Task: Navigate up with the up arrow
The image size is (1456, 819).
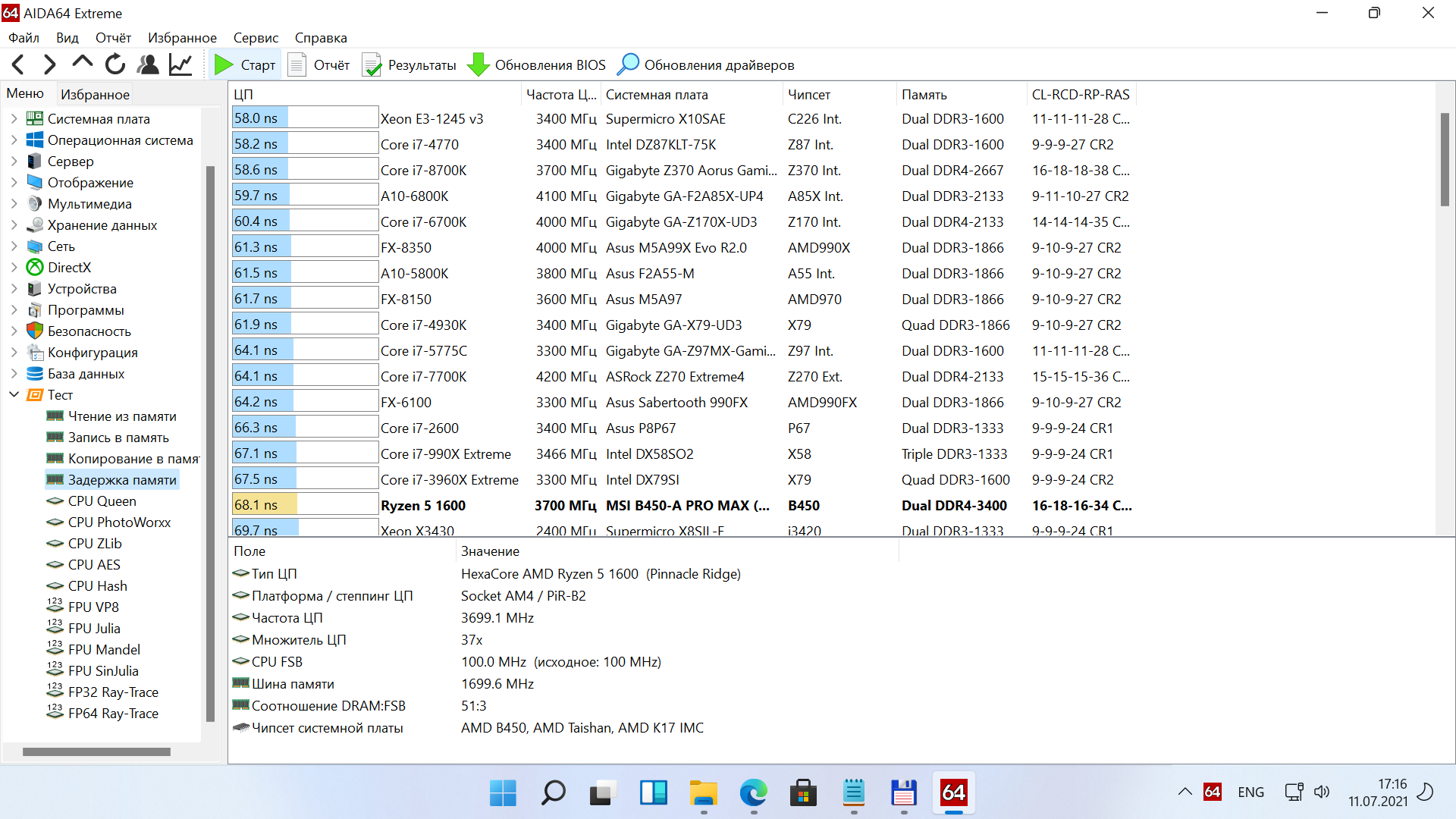Action: [82, 64]
